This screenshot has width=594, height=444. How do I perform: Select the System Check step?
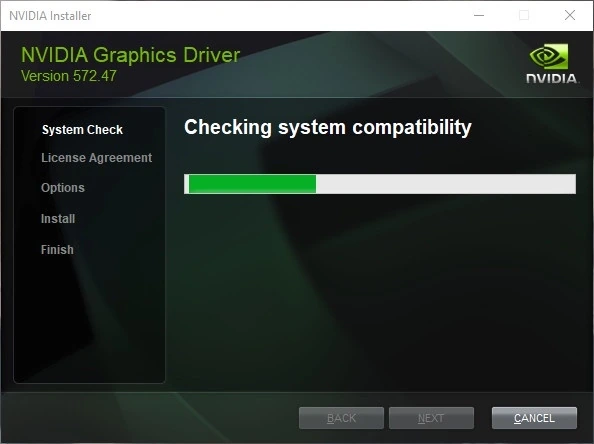point(82,130)
